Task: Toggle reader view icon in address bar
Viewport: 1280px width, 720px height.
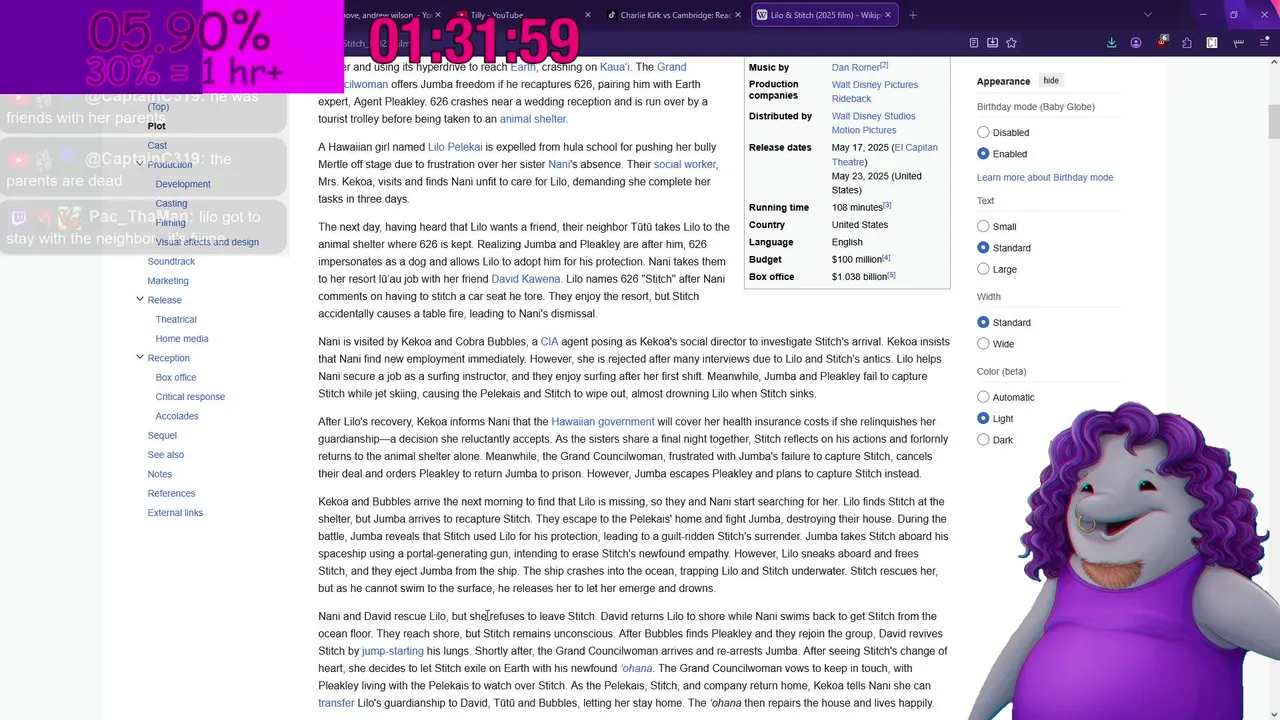Action: (x=974, y=43)
